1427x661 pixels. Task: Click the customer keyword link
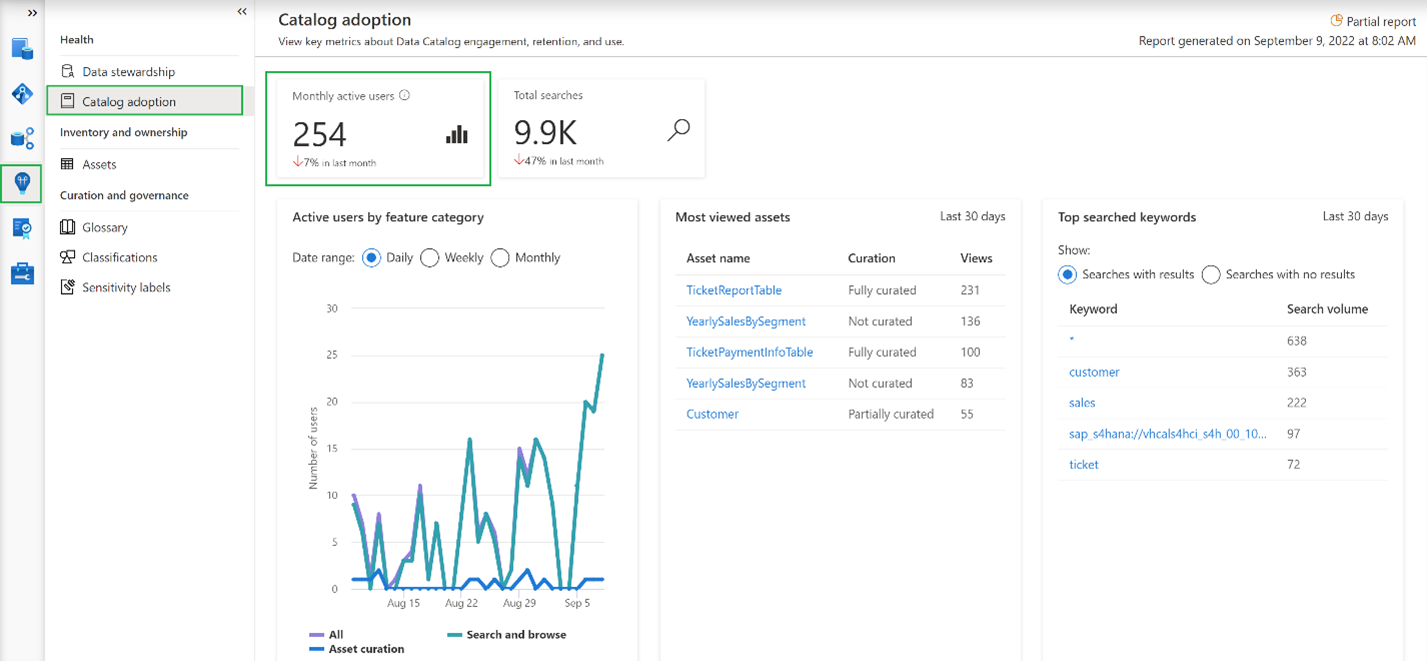point(1094,372)
